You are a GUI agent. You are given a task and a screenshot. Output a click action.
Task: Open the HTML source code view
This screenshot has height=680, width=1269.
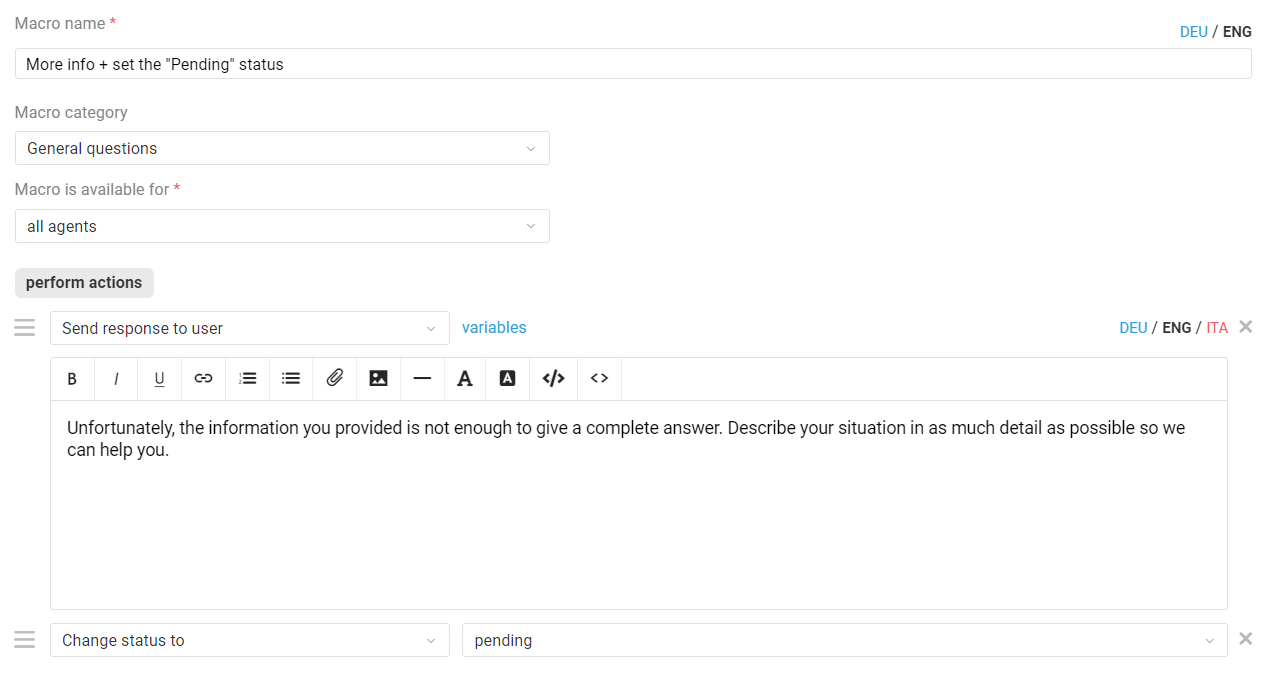[553, 379]
